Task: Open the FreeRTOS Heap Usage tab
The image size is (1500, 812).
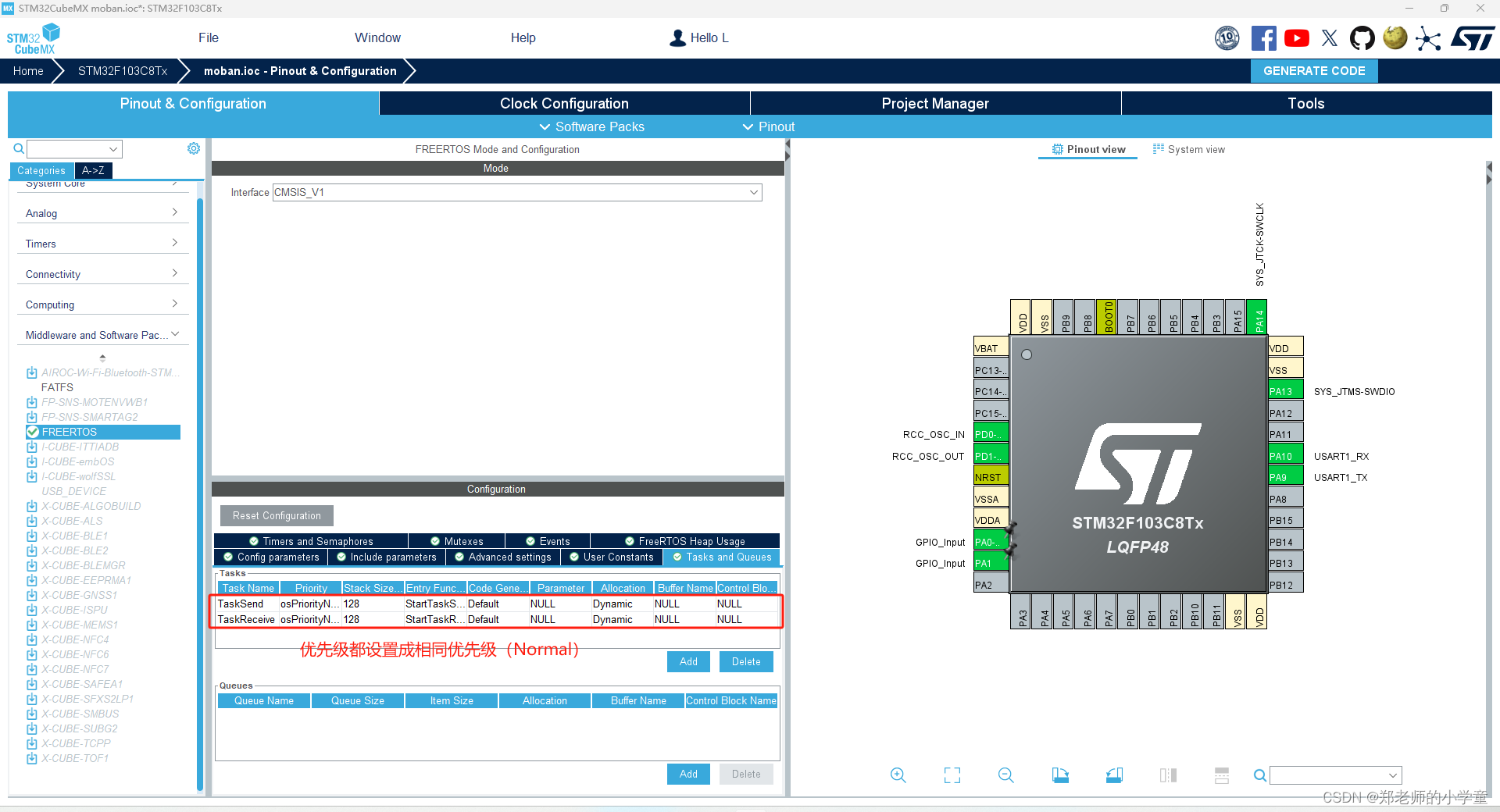Action: point(685,541)
